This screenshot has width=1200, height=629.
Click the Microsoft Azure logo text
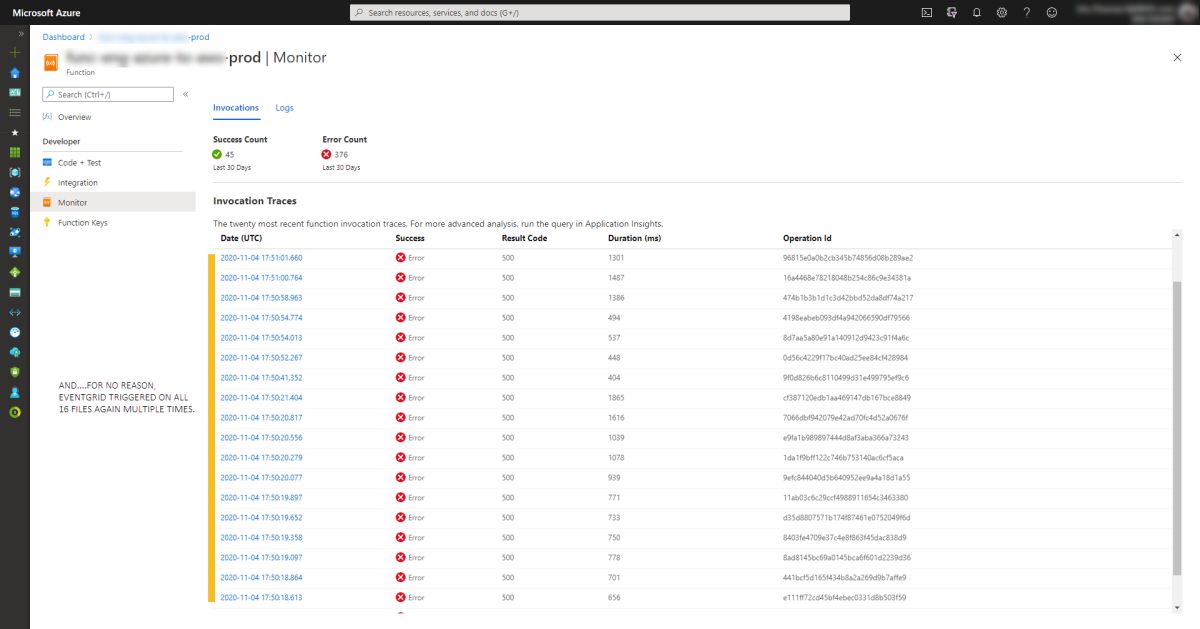(x=46, y=12)
